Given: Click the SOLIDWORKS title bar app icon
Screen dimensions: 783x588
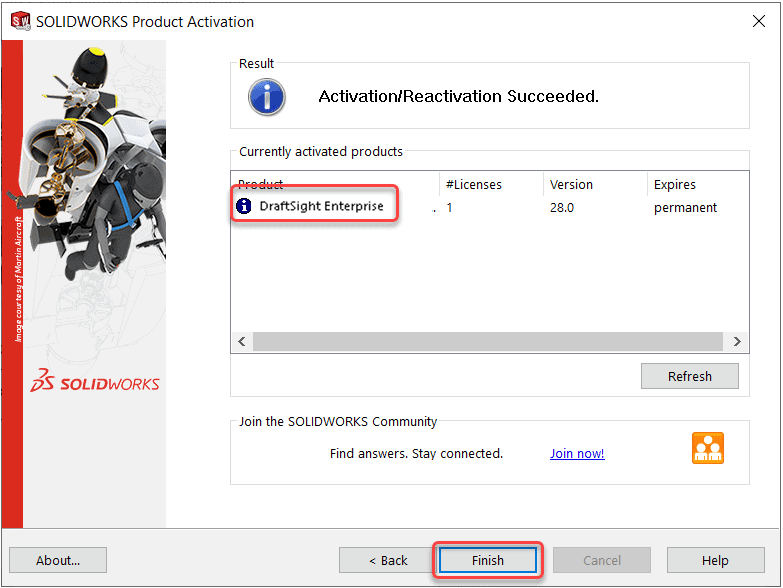Looking at the screenshot, I should [x=20, y=21].
